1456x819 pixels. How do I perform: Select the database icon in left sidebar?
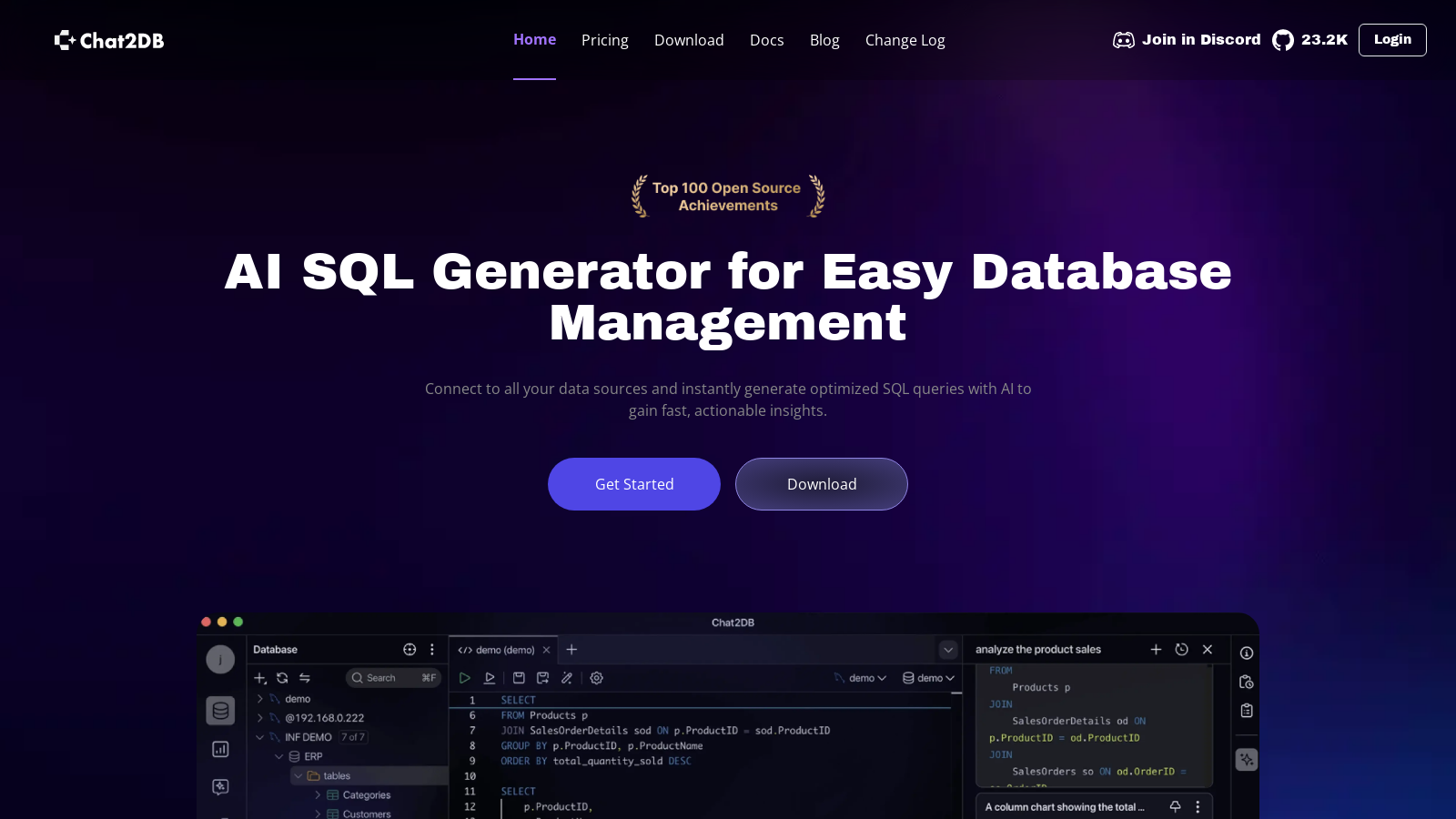[220, 711]
